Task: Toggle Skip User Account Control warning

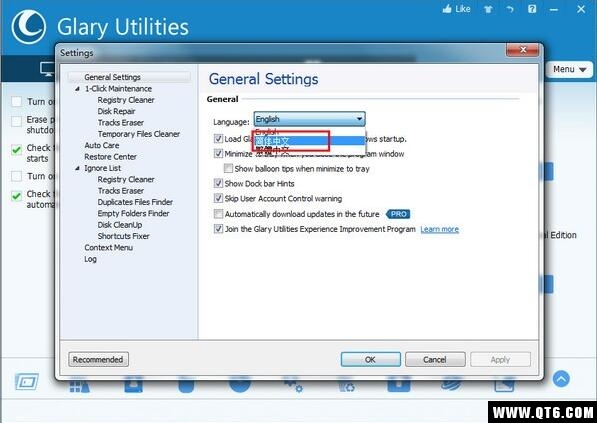Action: (x=218, y=198)
